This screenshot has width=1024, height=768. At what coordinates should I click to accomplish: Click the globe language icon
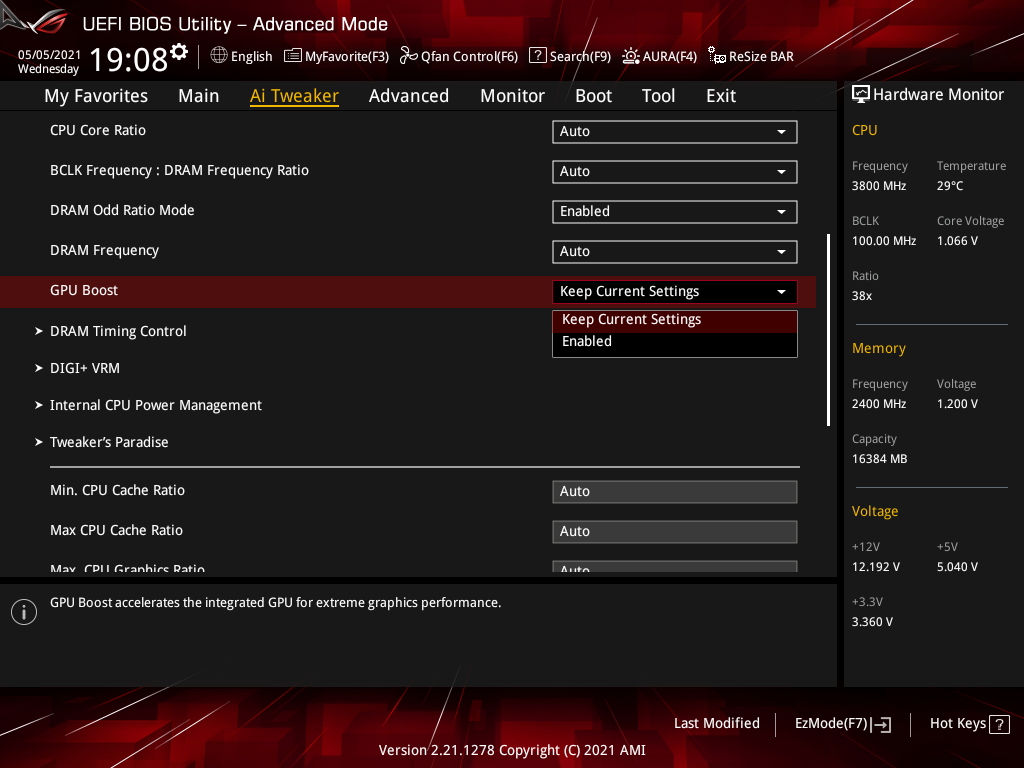click(219, 56)
